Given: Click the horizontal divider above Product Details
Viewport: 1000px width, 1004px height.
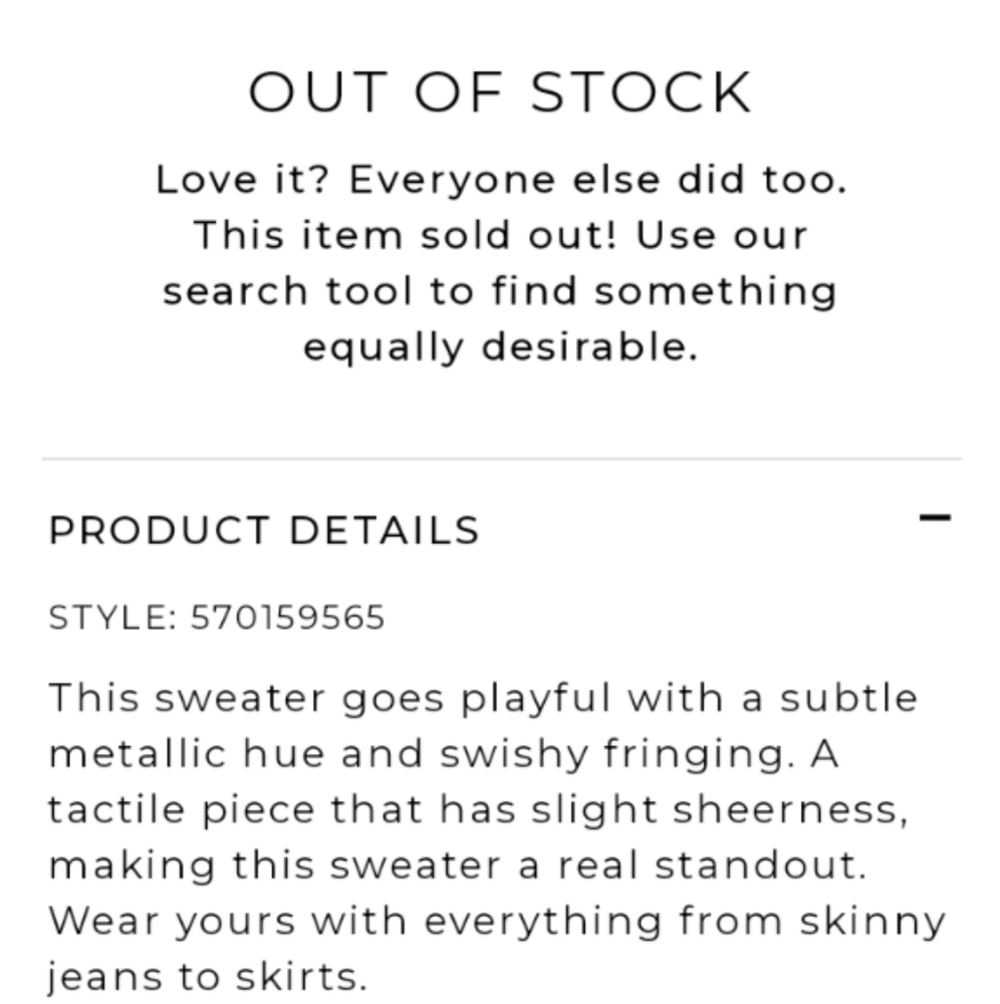Looking at the screenshot, I should click(500, 458).
